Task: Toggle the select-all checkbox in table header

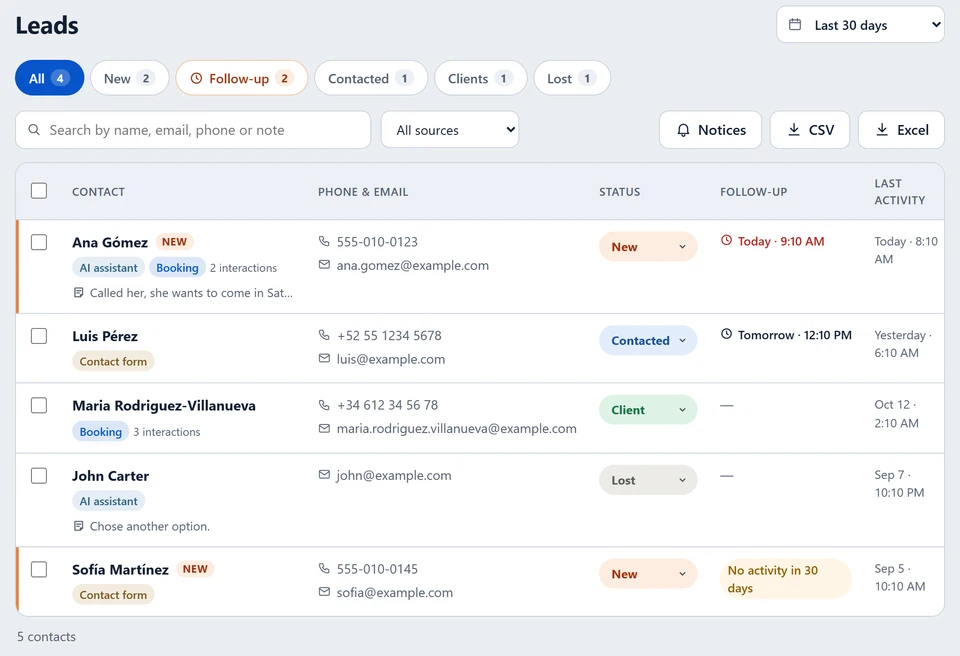Action: tap(39, 190)
